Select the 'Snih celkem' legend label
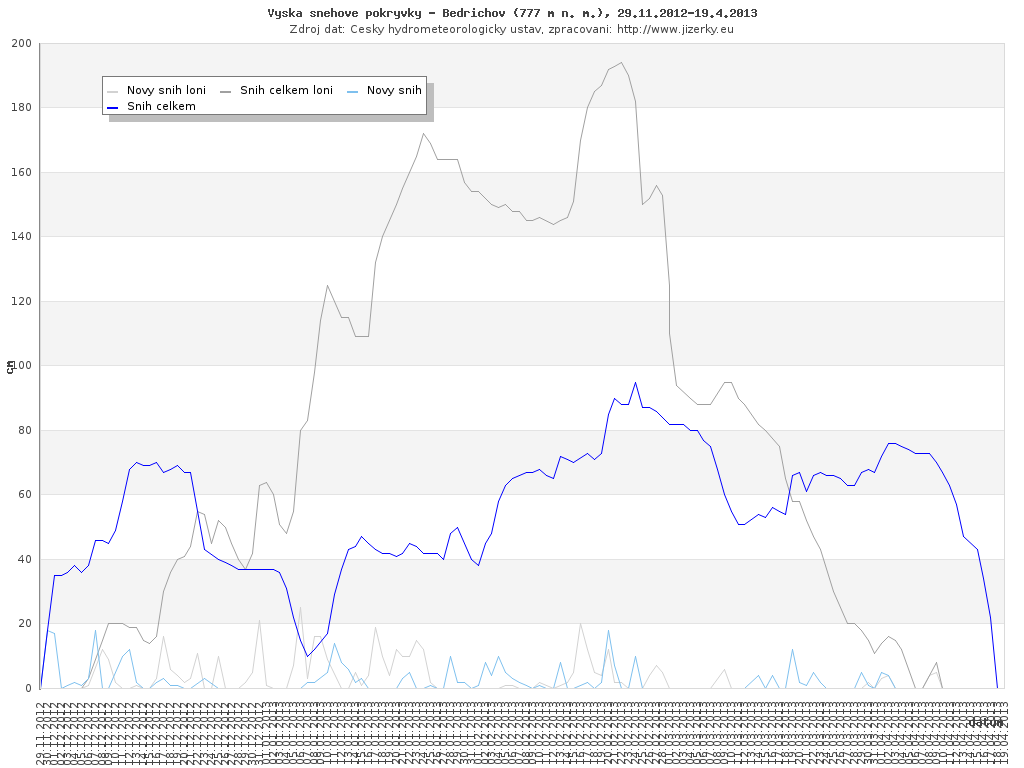 coord(161,105)
